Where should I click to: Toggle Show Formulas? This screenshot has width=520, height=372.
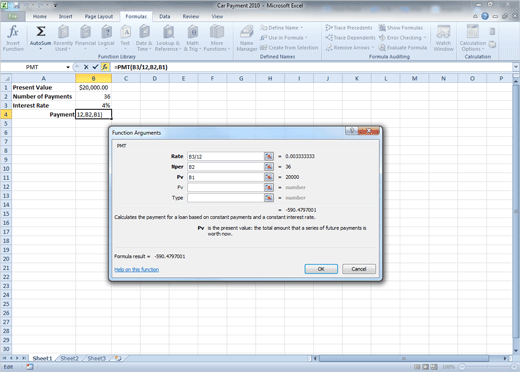pos(401,28)
